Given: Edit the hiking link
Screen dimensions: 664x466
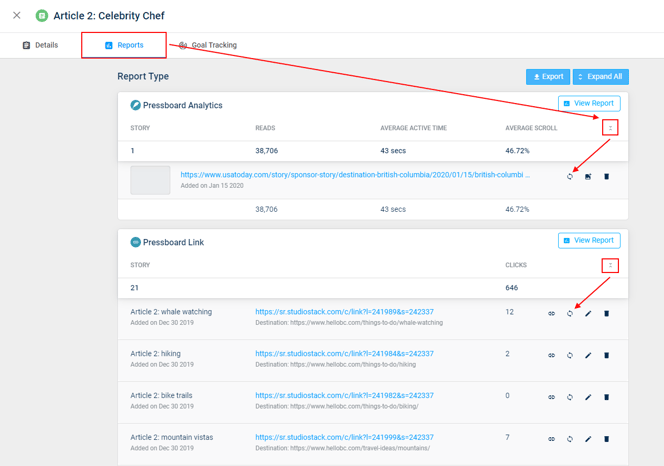Looking at the screenshot, I should [588, 355].
